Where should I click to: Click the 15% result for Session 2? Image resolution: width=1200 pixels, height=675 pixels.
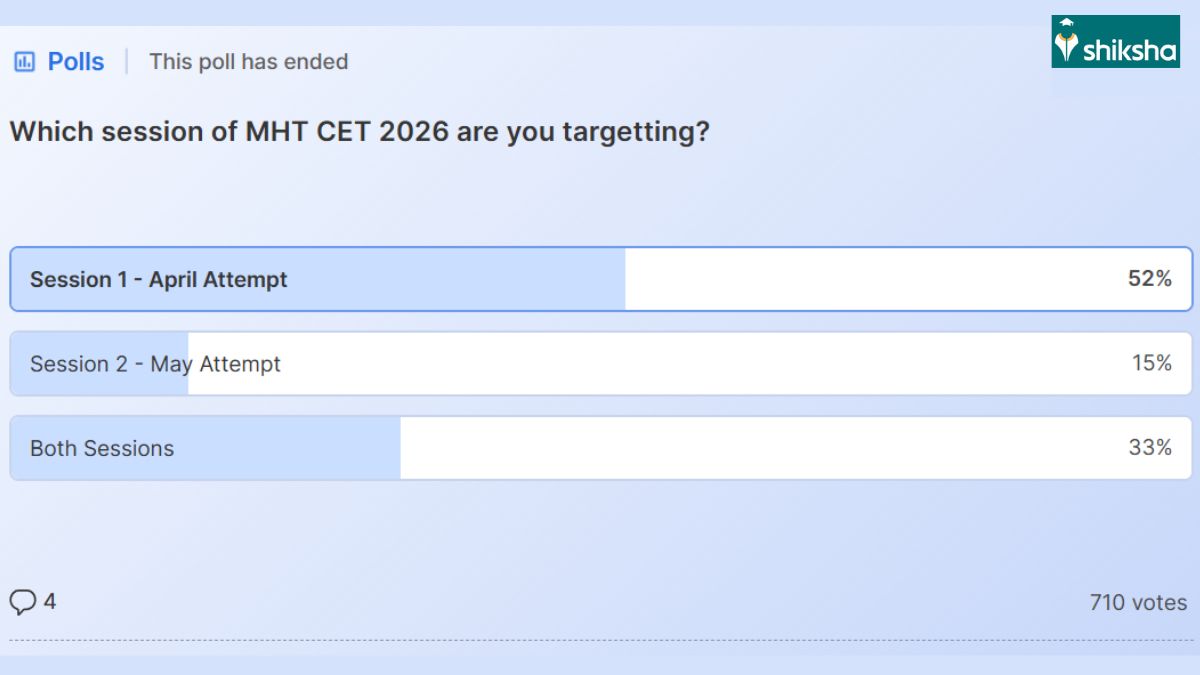1151,363
